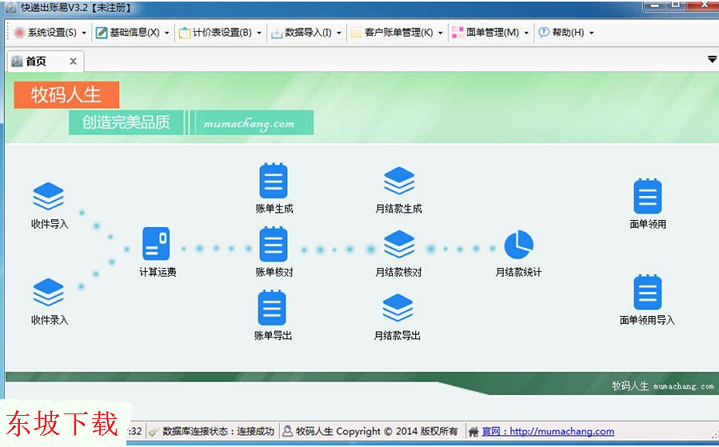719x447 pixels.
Task: Close the 首页 tab
Action: (x=73, y=61)
